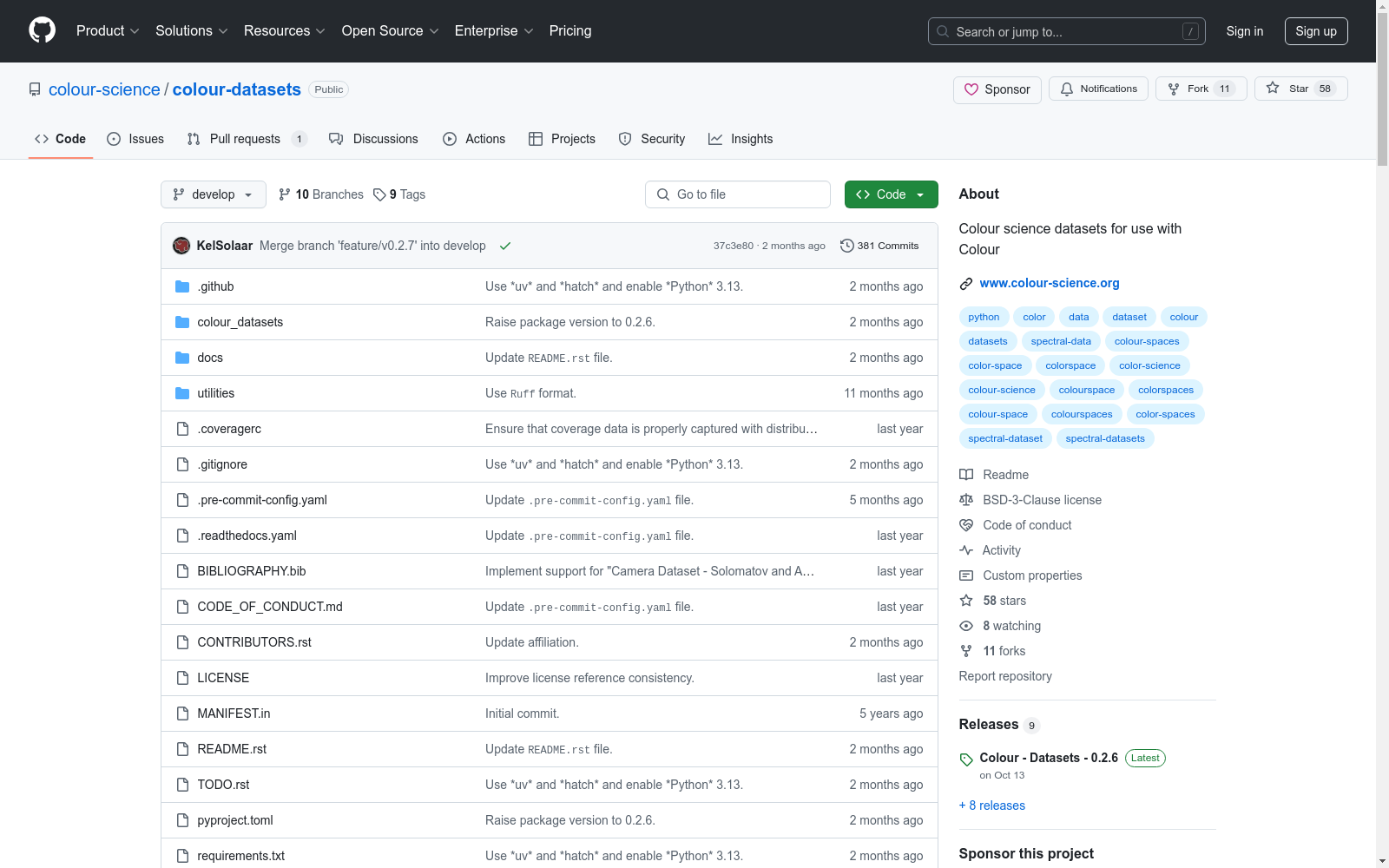Open the colour-datasets repository link
The image size is (1389, 868).
click(x=237, y=89)
